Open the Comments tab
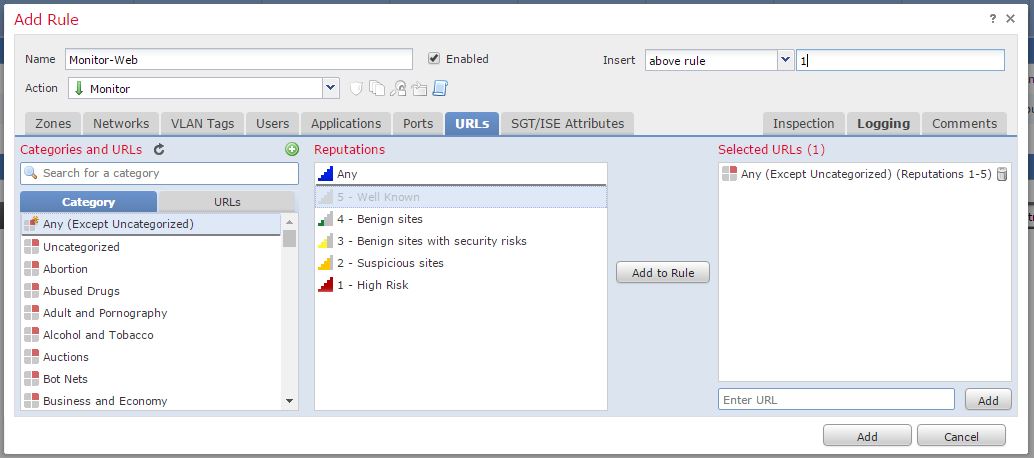 tap(964, 124)
